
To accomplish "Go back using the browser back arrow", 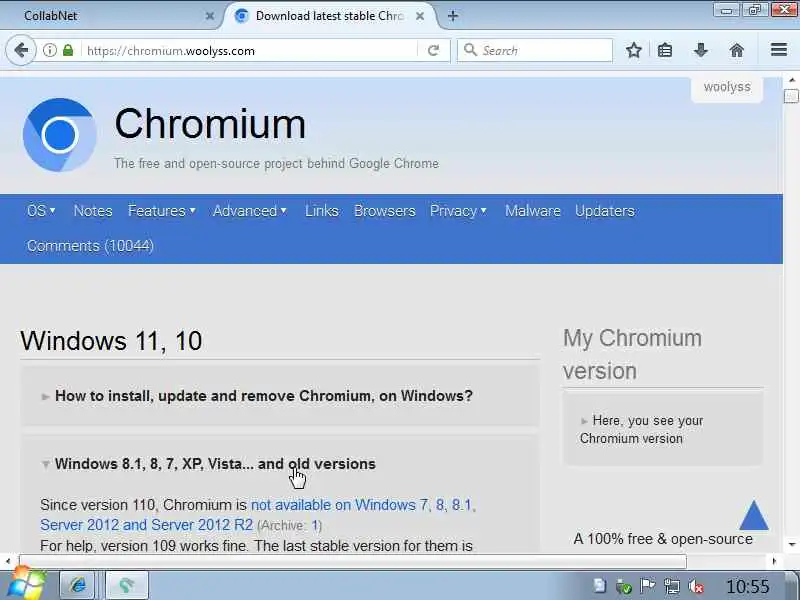I will coord(21,51).
